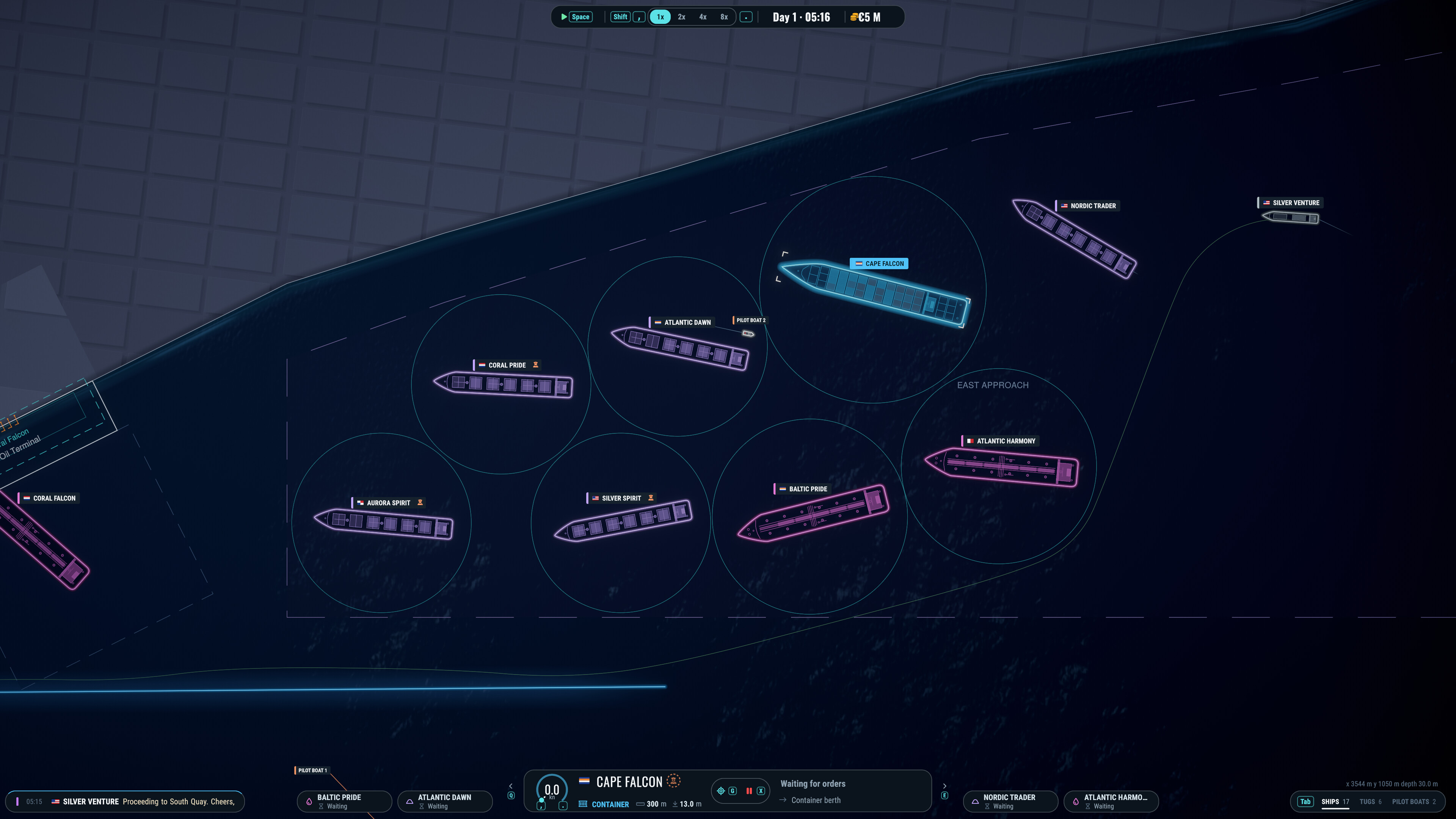Go to previous ship with left chevron
1456x819 pixels.
[x=511, y=786]
